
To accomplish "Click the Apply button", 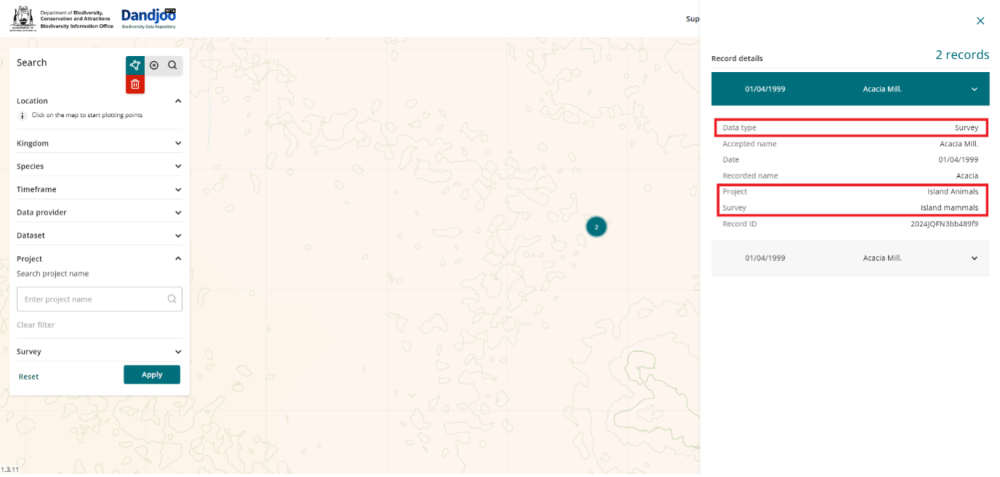I will pyautogui.click(x=152, y=374).
